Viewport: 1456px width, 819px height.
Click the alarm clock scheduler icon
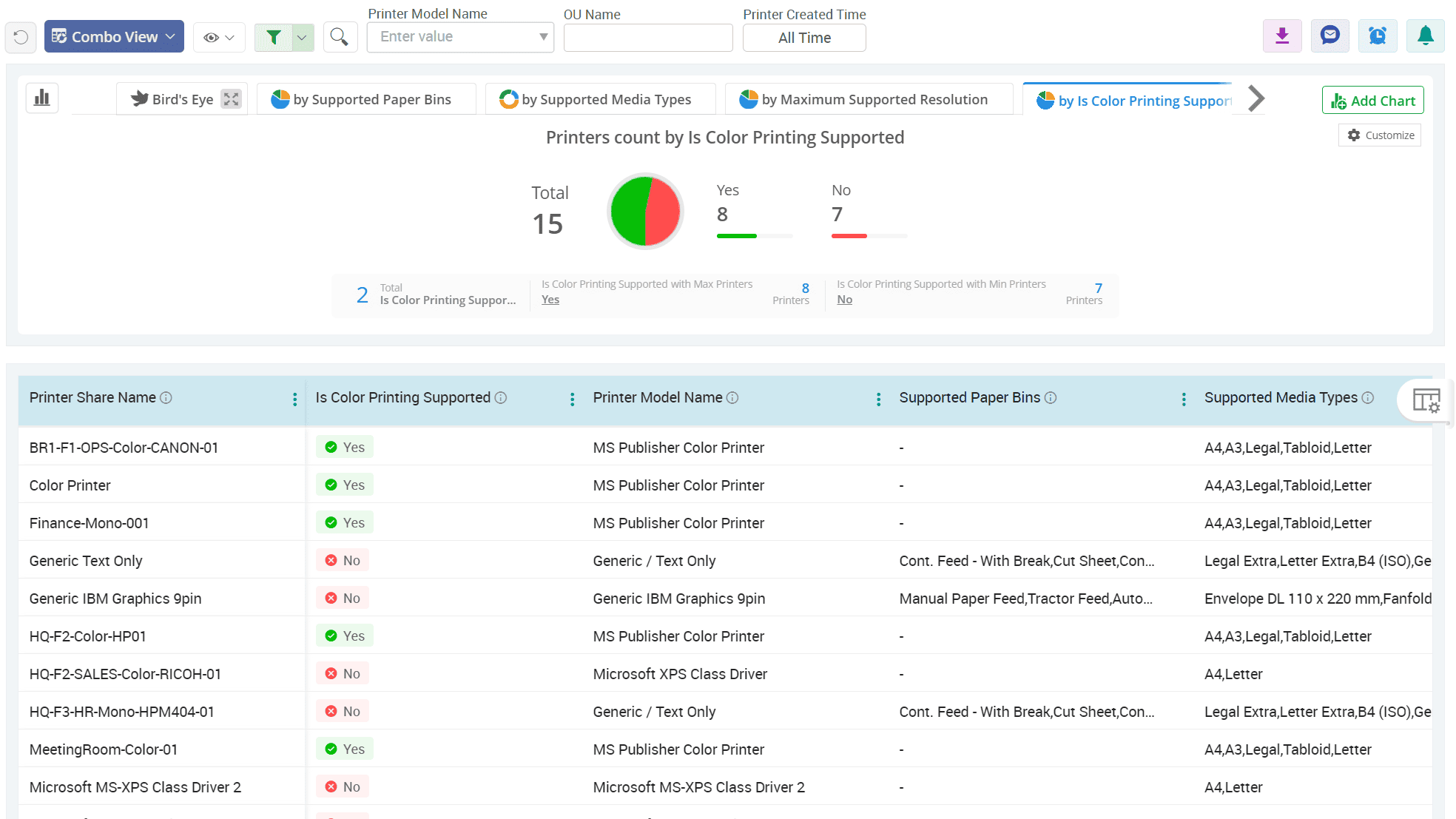[x=1377, y=36]
